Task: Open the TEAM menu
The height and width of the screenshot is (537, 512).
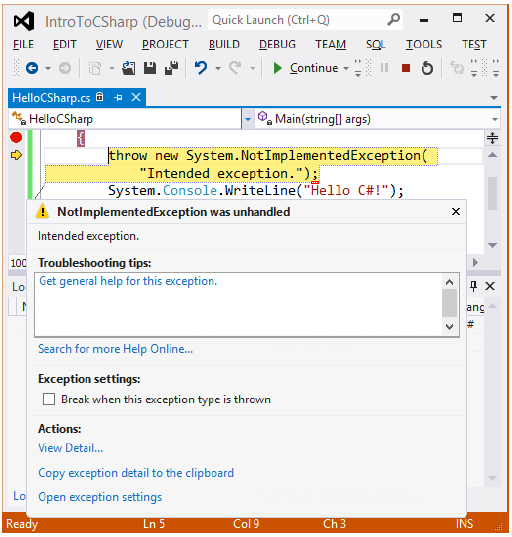Action: click(330, 45)
